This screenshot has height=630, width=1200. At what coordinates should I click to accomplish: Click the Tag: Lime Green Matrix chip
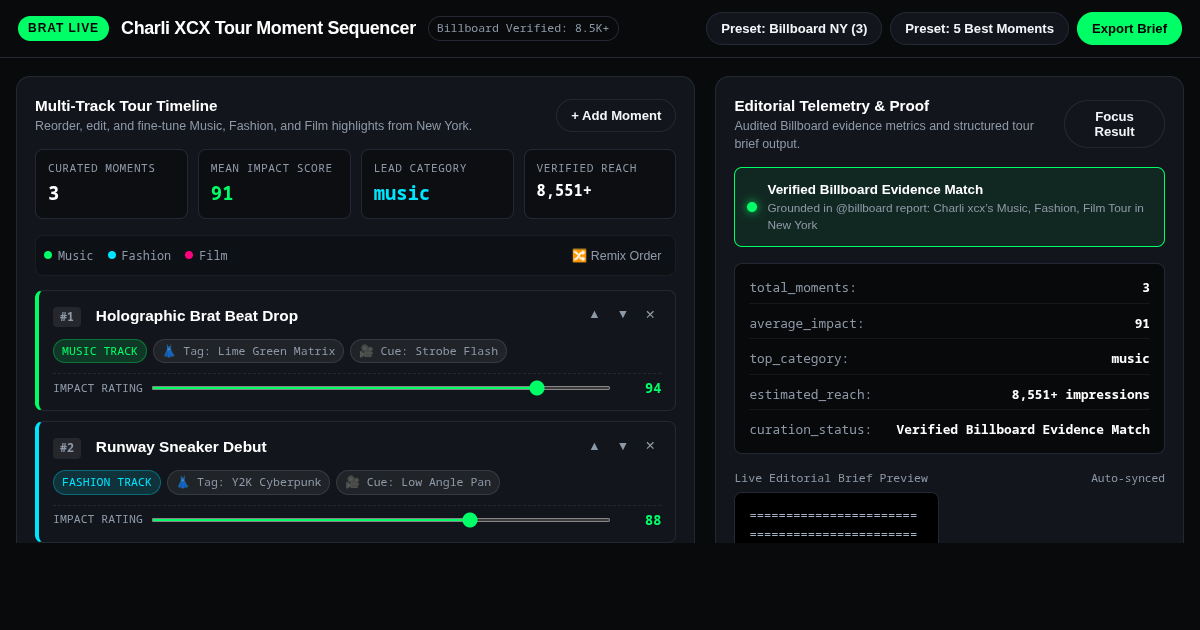pyautogui.click(x=248, y=351)
